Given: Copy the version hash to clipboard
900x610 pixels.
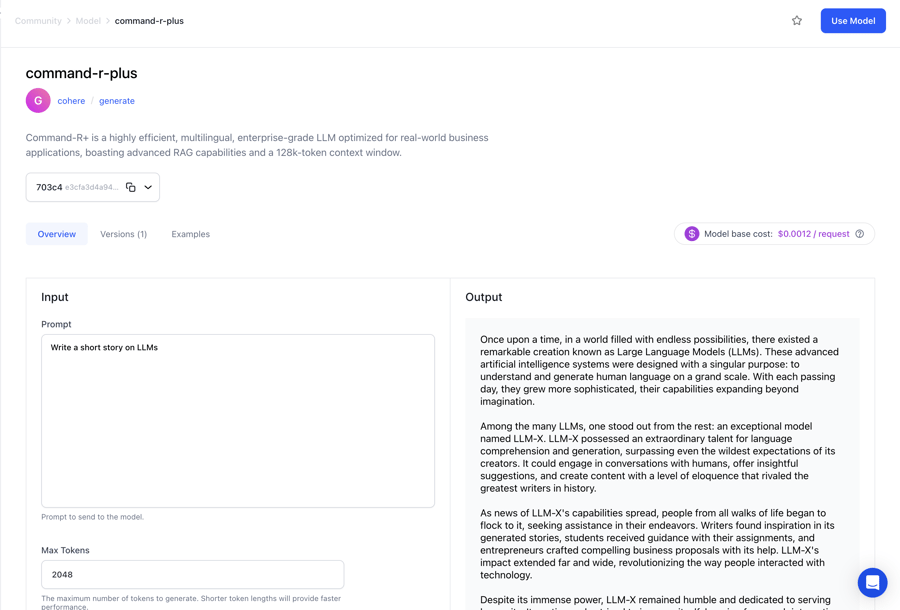Looking at the screenshot, I should coord(131,187).
